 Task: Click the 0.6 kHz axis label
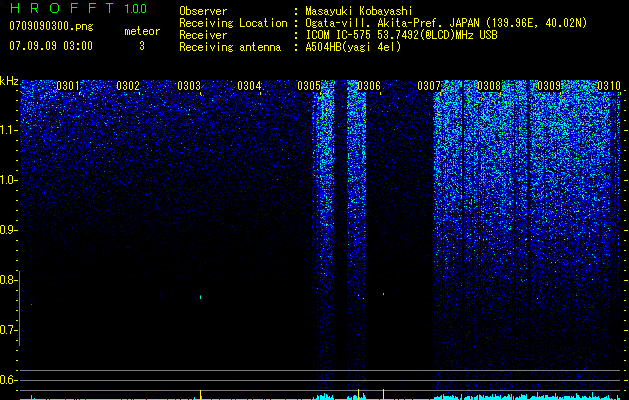(x=8, y=380)
